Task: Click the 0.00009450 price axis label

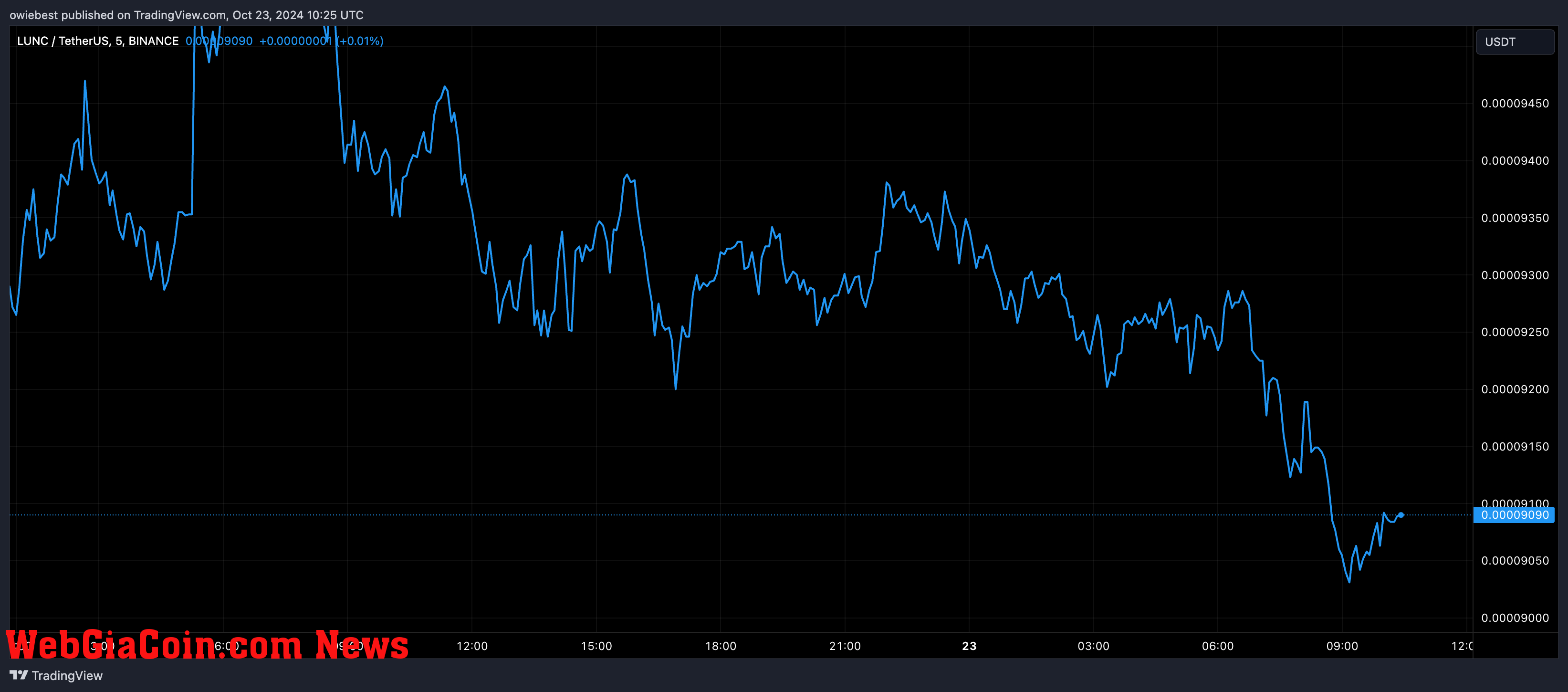Action: click(x=1515, y=104)
